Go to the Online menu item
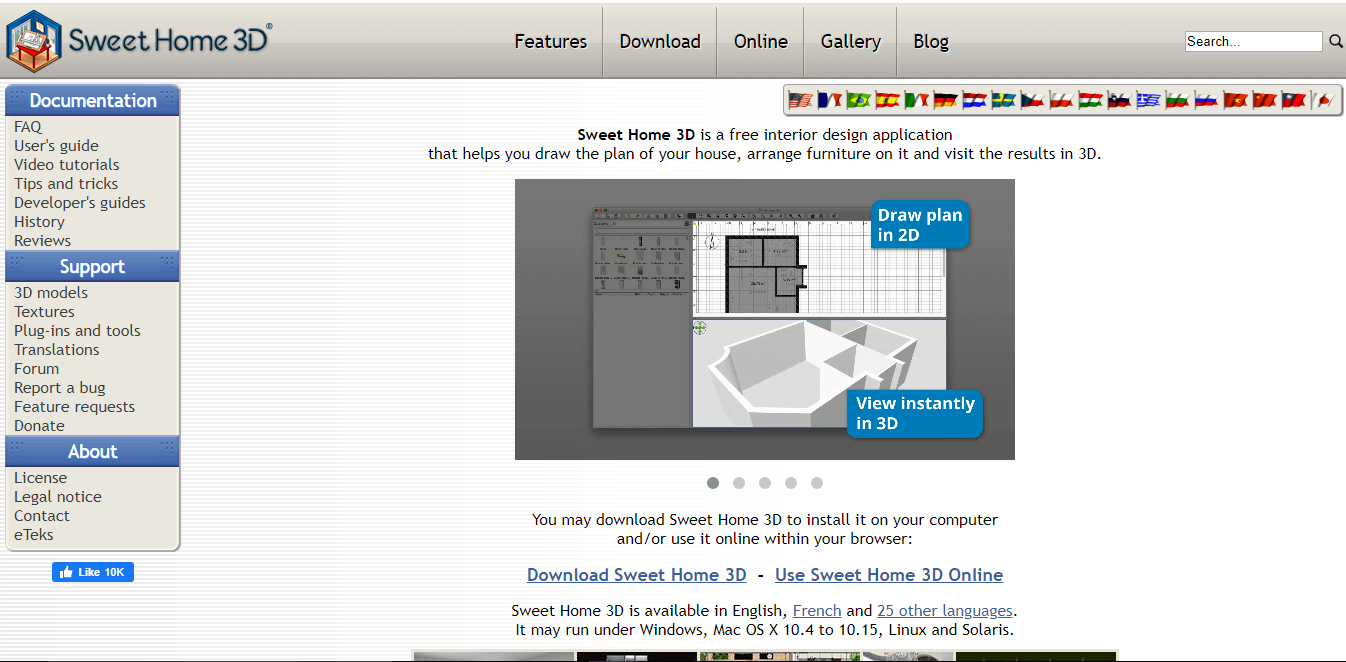The image size is (1346, 662). tap(761, 41)
